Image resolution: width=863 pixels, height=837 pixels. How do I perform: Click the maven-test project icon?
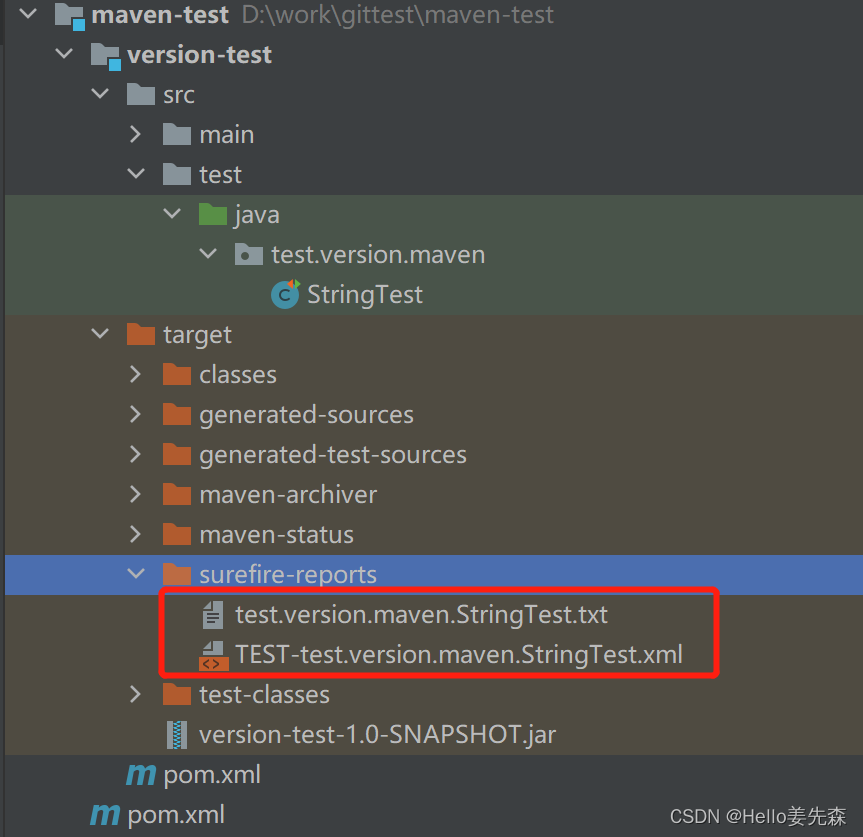pos(69,15)
